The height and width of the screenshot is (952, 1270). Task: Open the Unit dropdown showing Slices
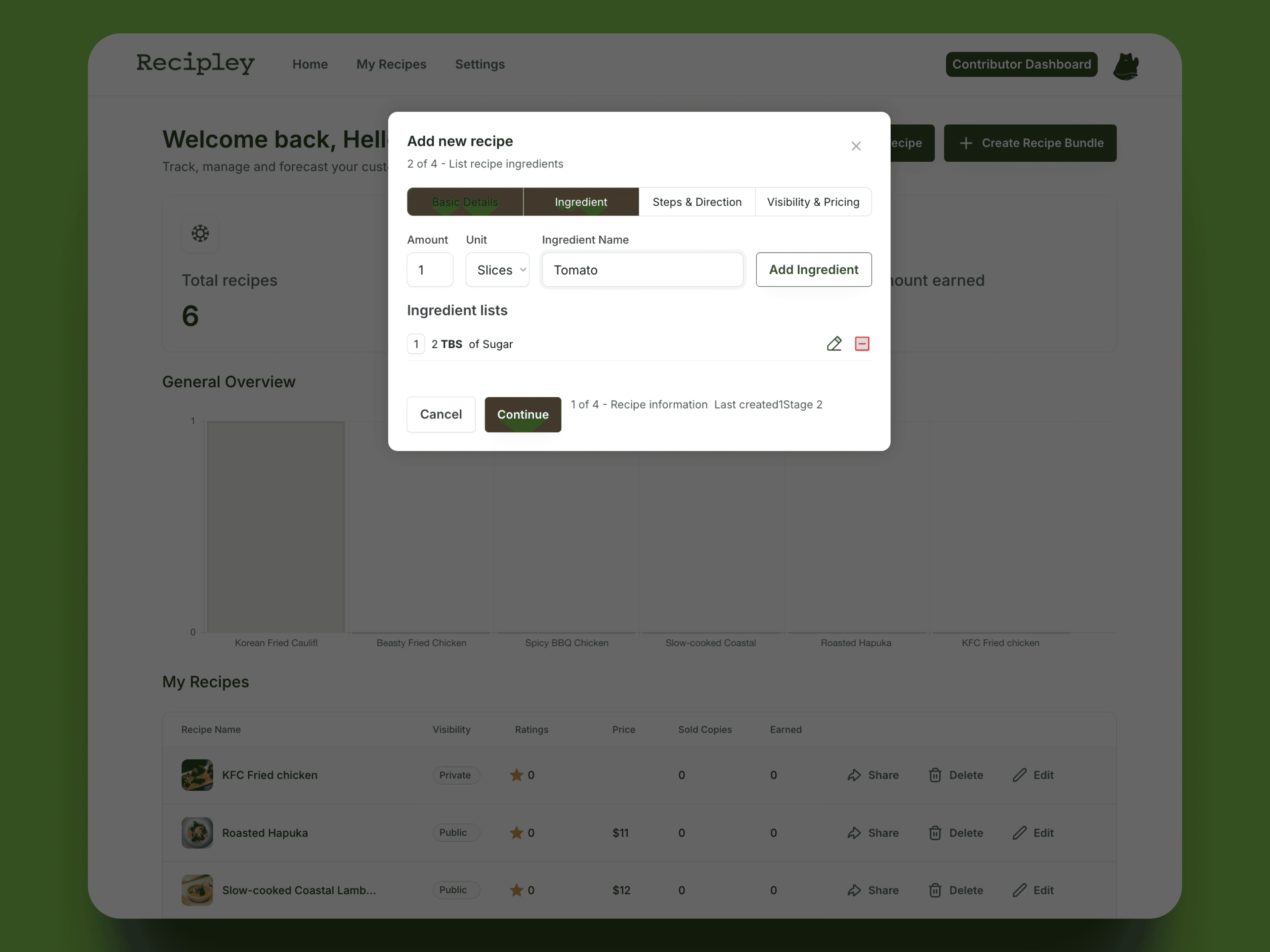(x=497, y=270)
